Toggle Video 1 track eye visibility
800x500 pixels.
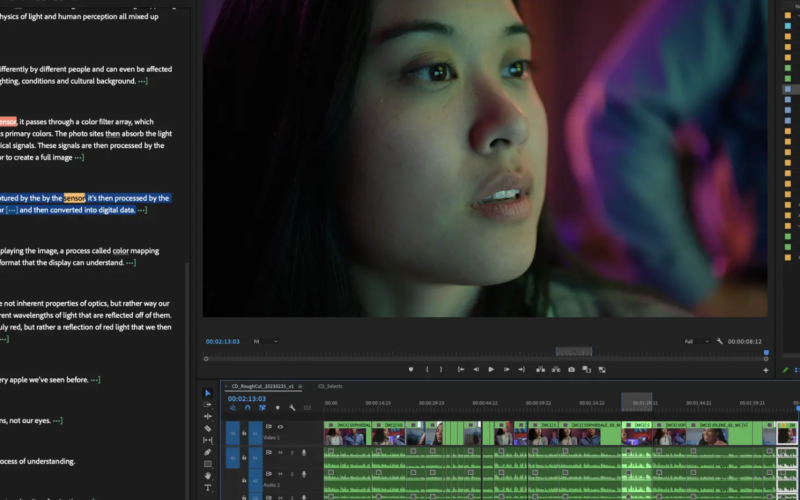coord(280,426)
